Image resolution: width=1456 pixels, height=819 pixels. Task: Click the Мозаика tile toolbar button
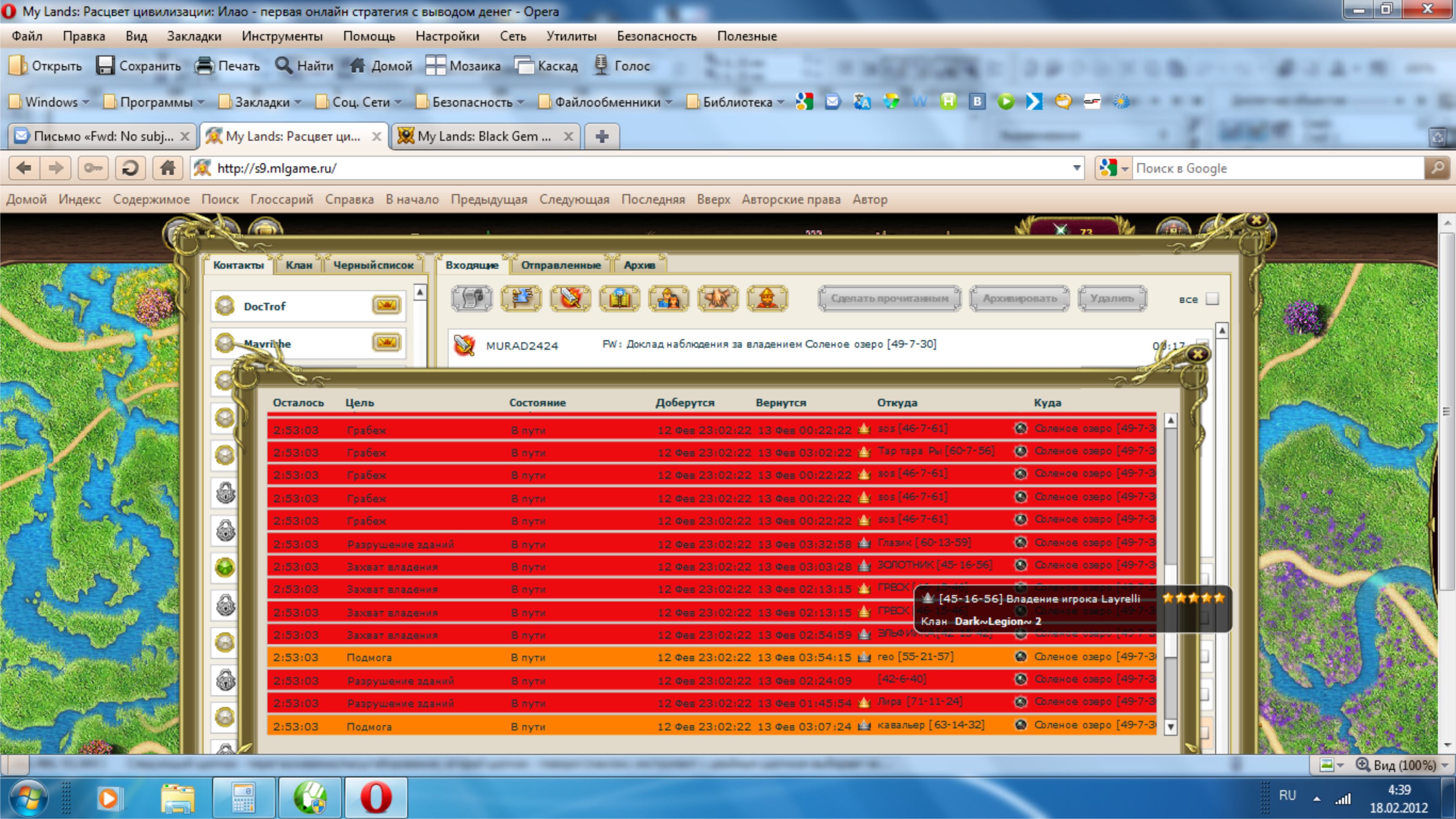(463, 65)
